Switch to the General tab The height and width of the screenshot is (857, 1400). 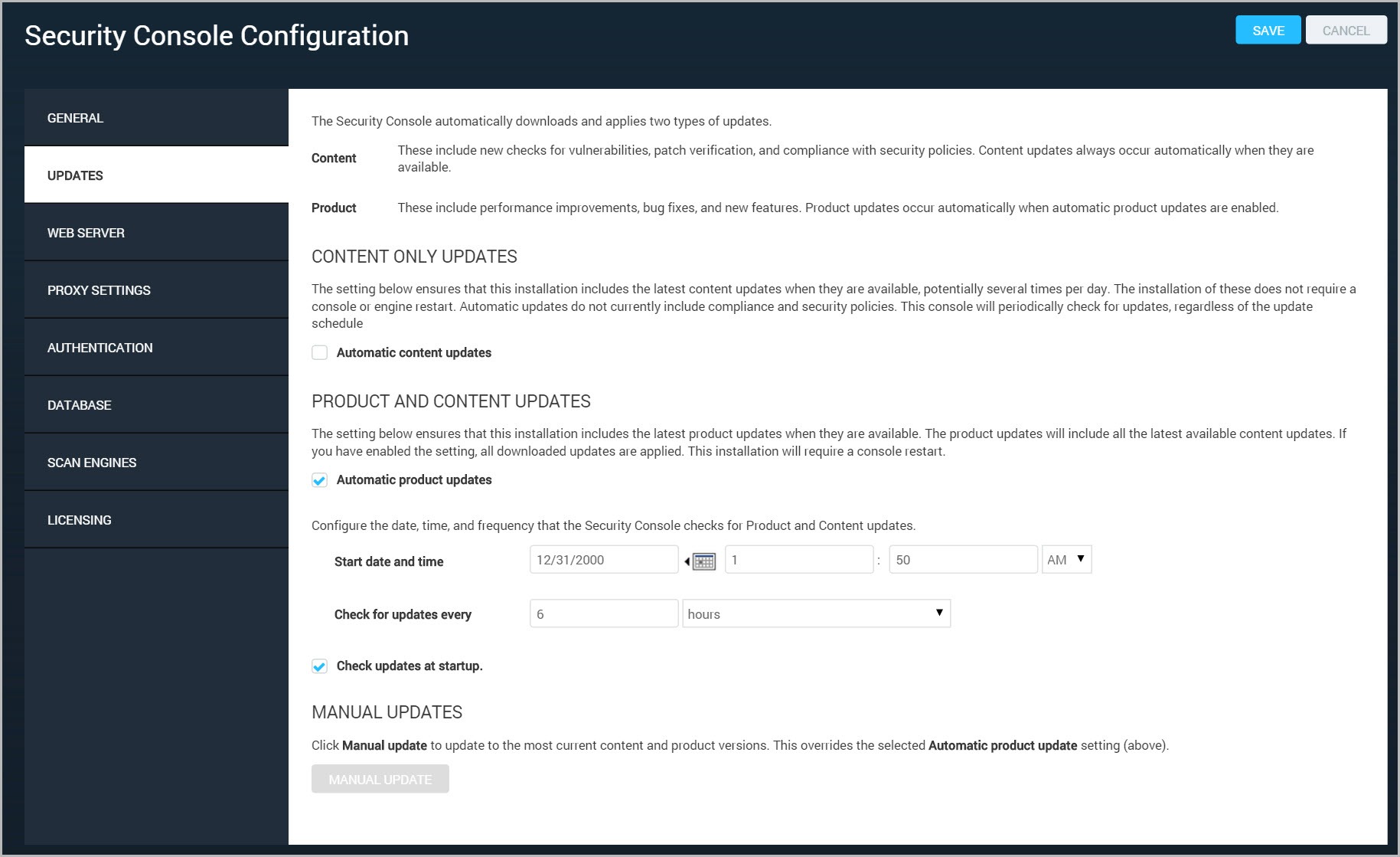click(156, 118)
